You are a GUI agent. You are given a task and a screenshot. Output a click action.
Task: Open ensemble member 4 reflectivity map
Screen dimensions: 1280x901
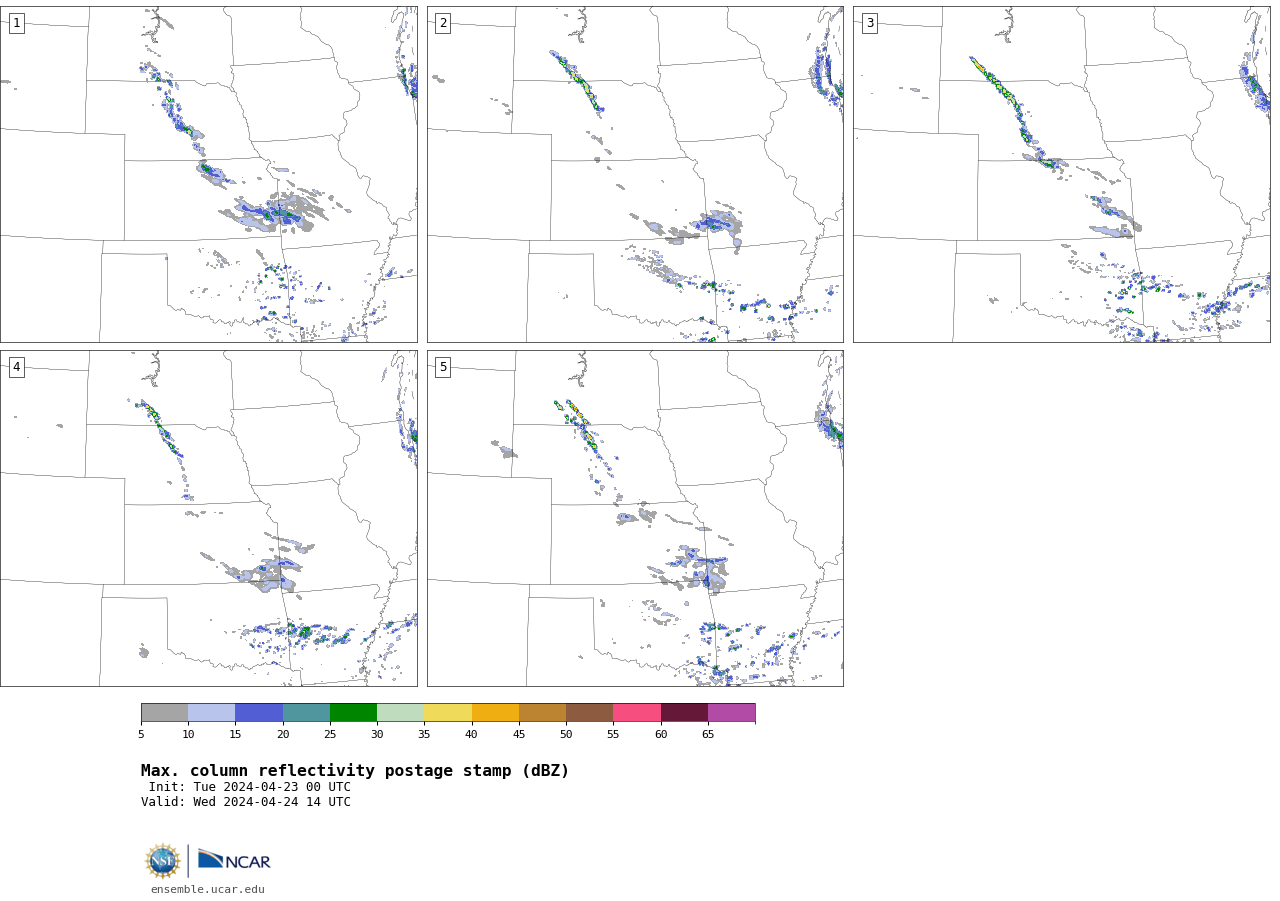tap(208, 518)
